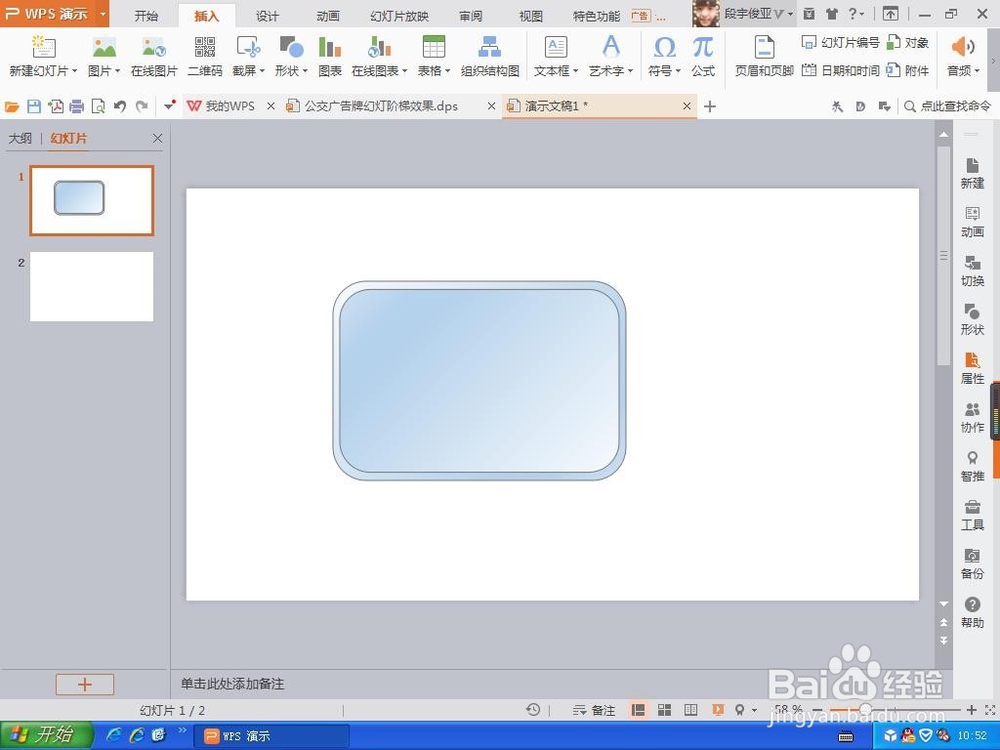The width and height of the screenshot is (1000, 750).
Task: Switch to reading view in status bar
Action: click(691, 710)
